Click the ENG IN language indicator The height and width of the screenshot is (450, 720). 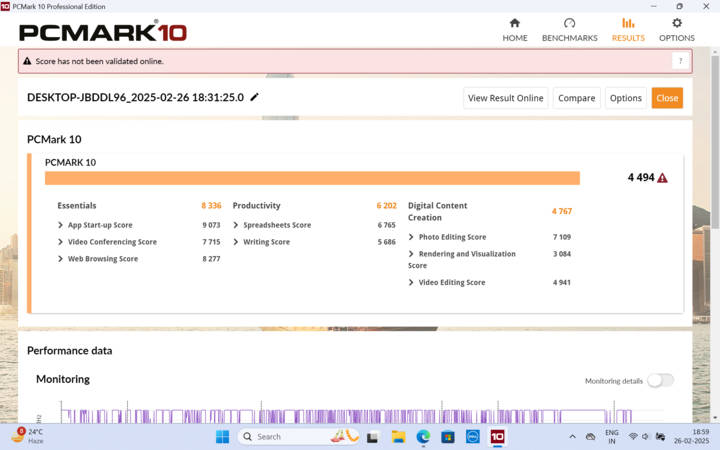[612, 437]
